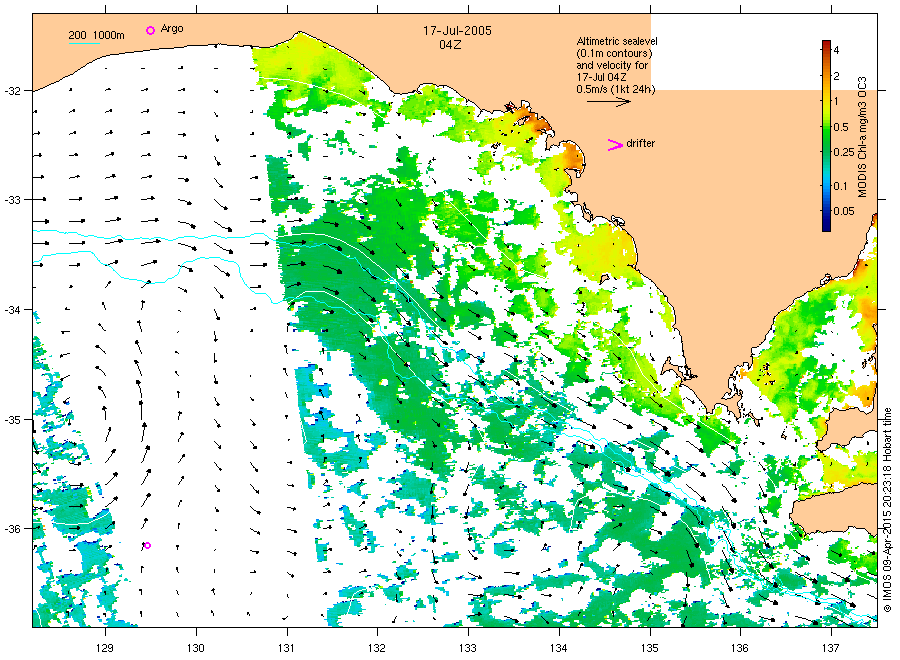Click the color bar value 4
This screenshot has height=660, width=900.
[836, 51]
